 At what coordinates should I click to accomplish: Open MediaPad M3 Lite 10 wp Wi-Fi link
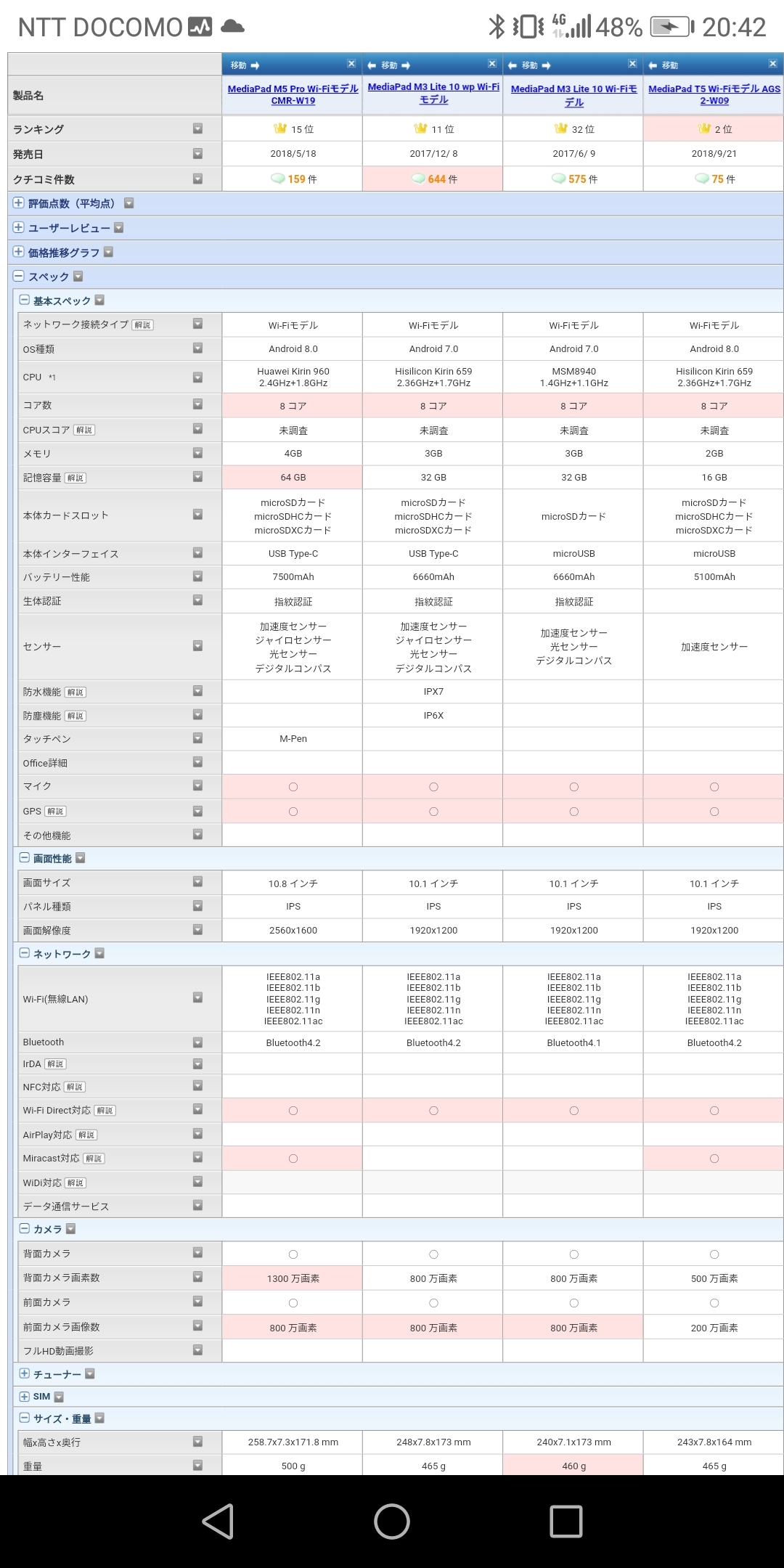433,93
